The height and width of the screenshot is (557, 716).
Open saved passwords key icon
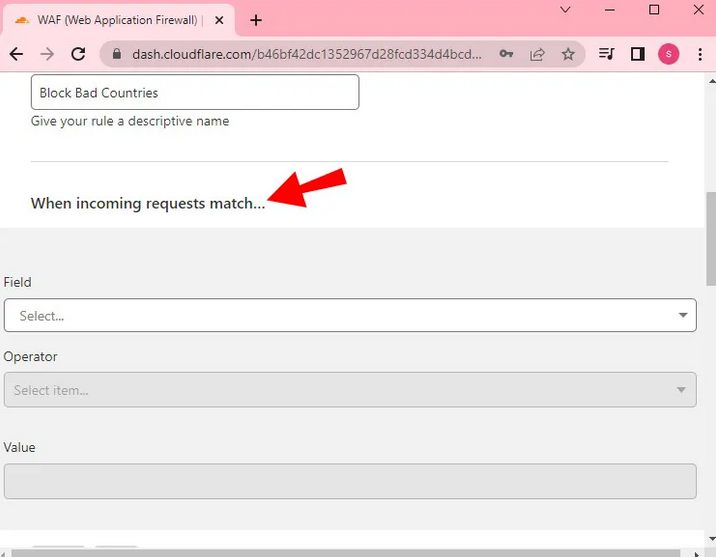(507, 54)
